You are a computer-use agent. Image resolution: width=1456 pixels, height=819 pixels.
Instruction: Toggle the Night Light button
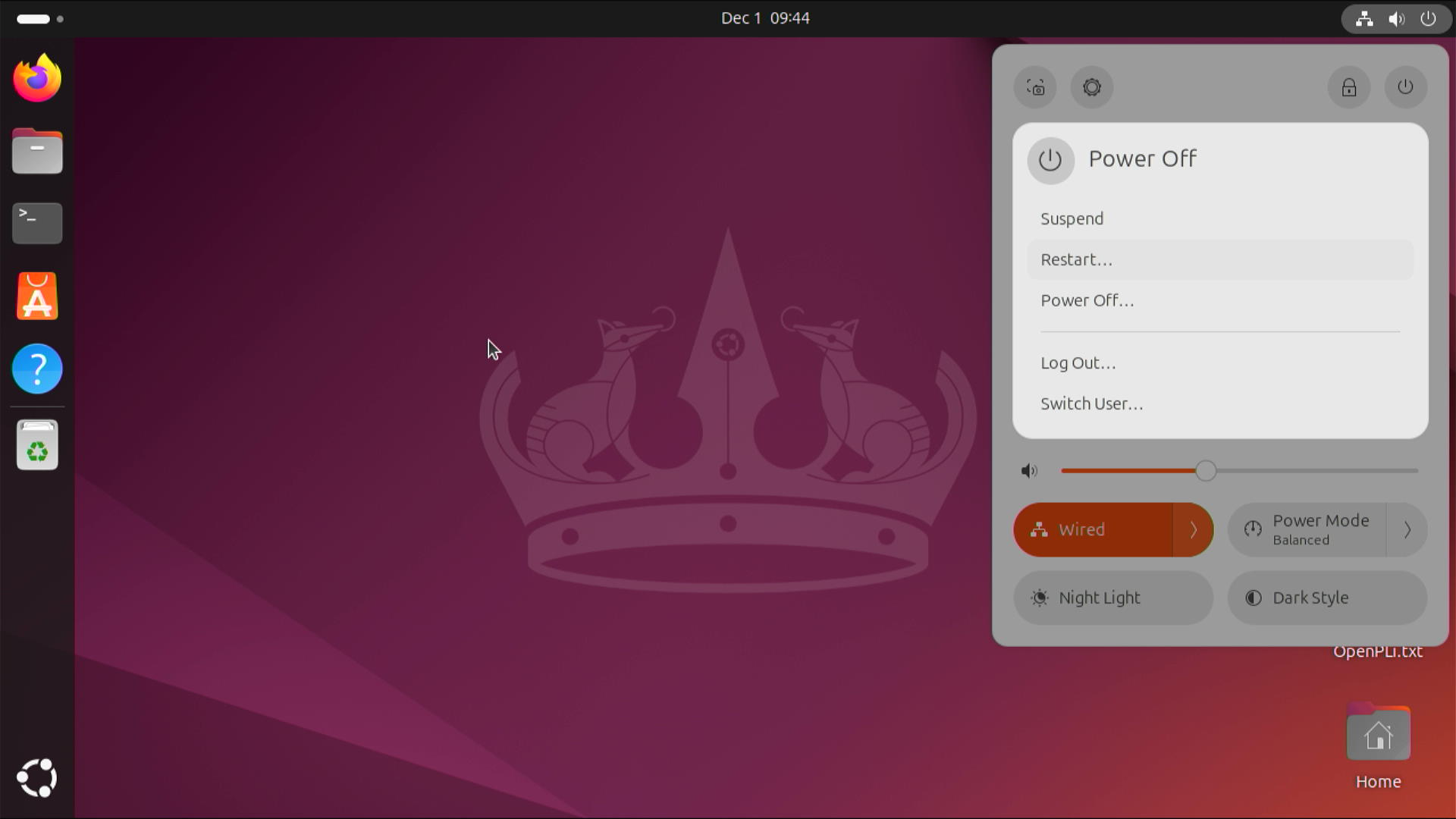(x=1112, y=598)
